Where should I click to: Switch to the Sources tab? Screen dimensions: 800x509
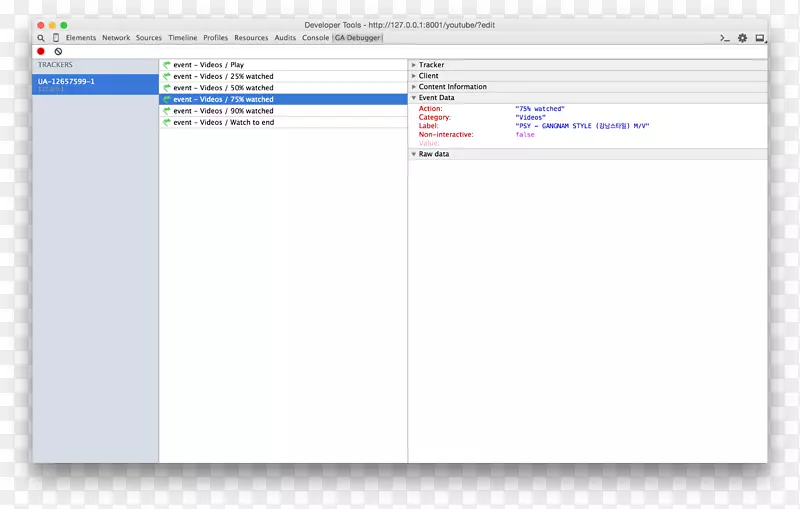point(148,38)
